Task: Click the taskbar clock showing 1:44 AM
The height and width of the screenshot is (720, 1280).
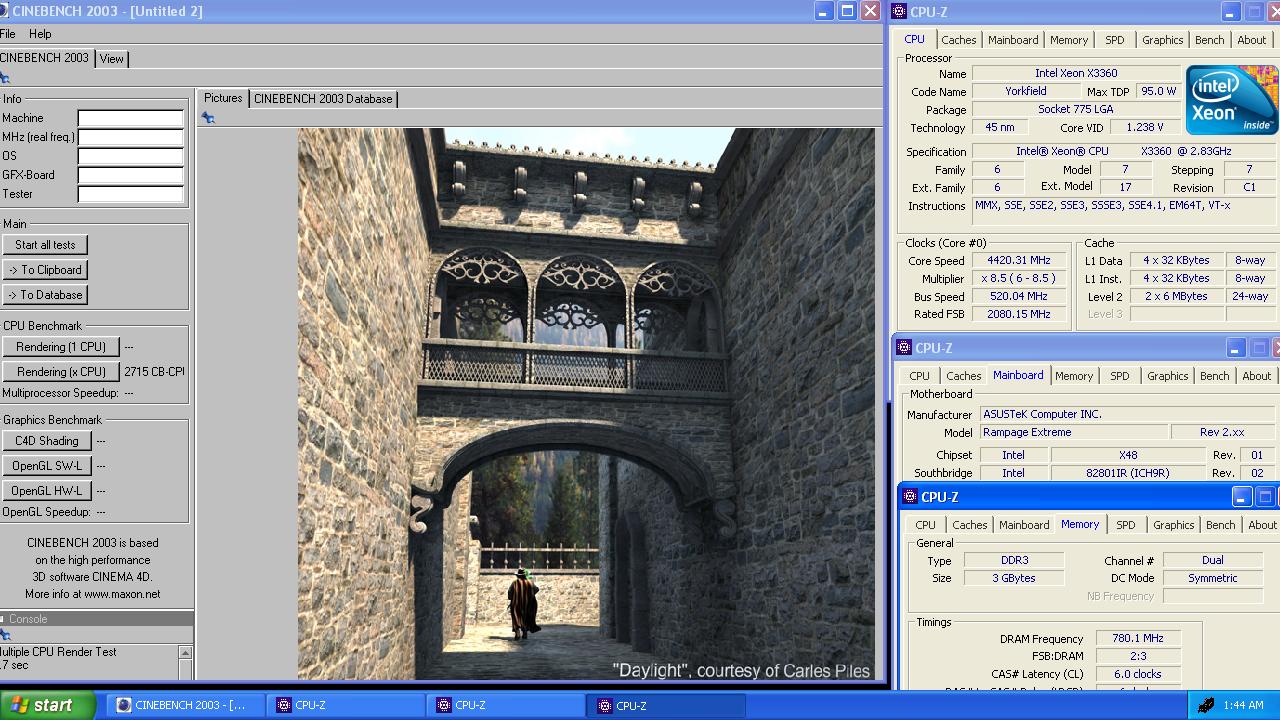Action: tap(1243, 705)
